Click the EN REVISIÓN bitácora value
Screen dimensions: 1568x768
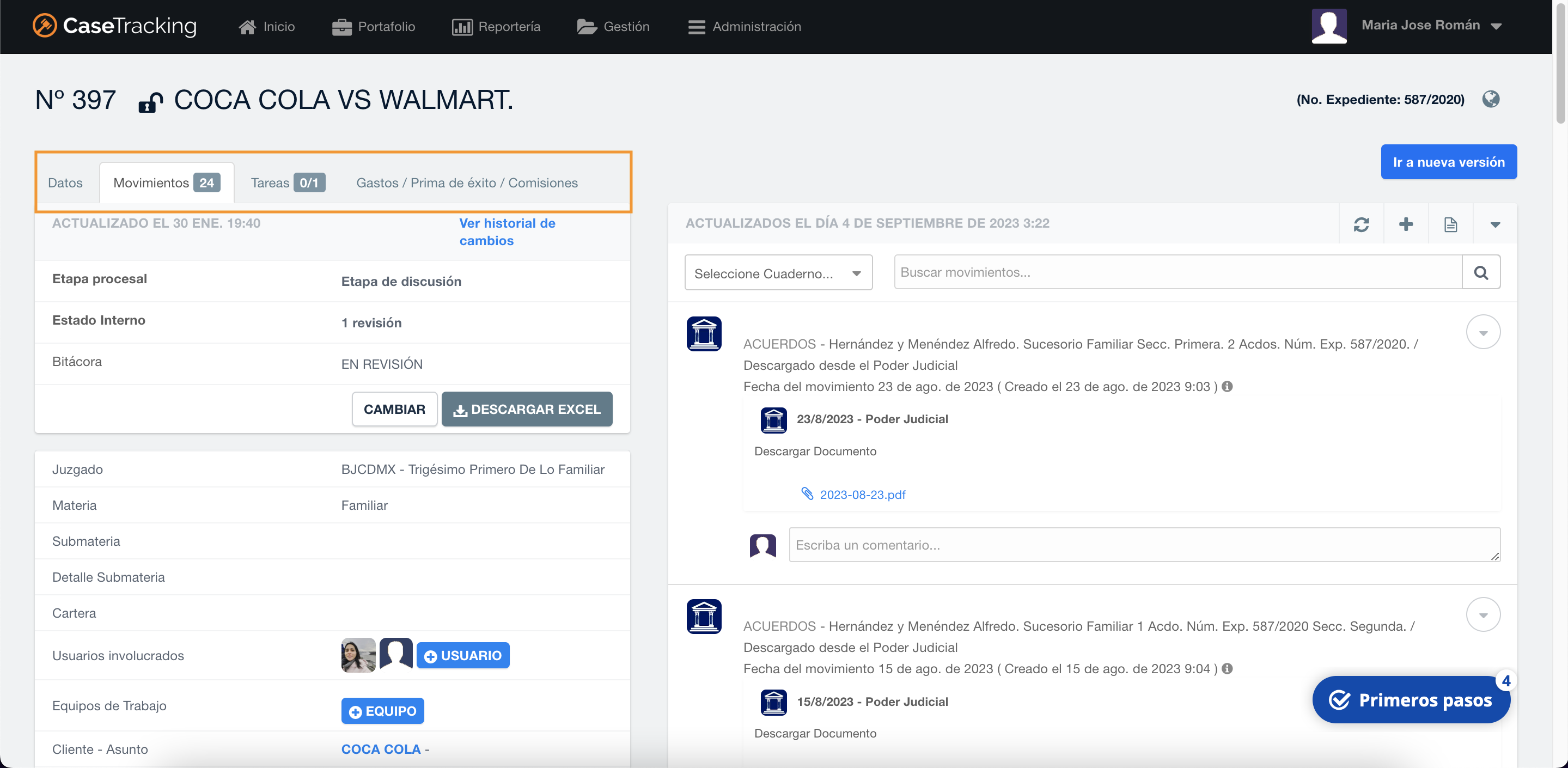coord(382,364)
